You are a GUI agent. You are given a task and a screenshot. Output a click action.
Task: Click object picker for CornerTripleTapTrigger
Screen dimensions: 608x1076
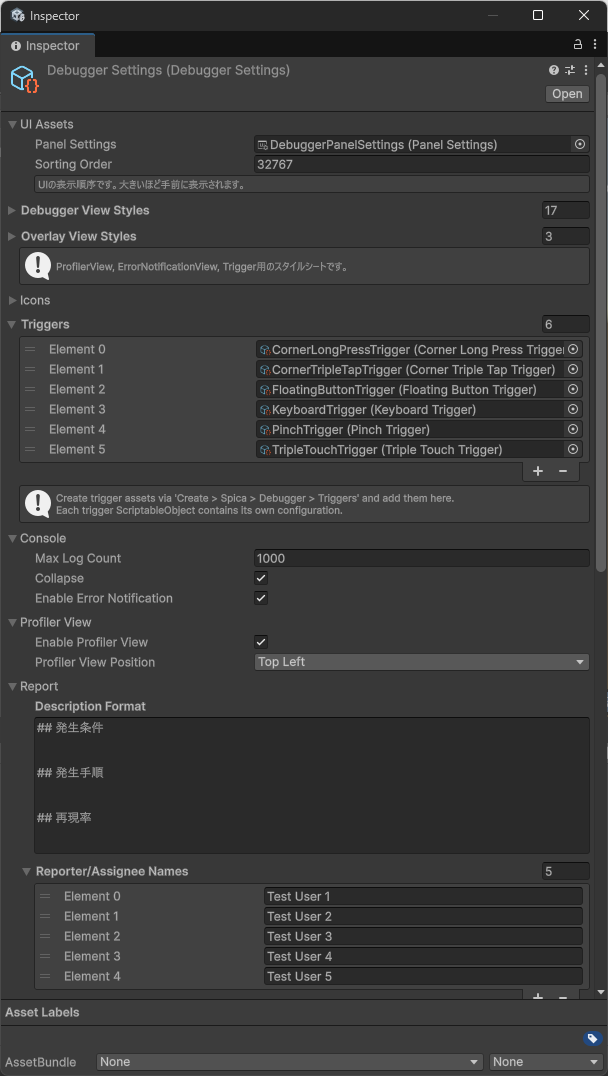pos(573,369)
